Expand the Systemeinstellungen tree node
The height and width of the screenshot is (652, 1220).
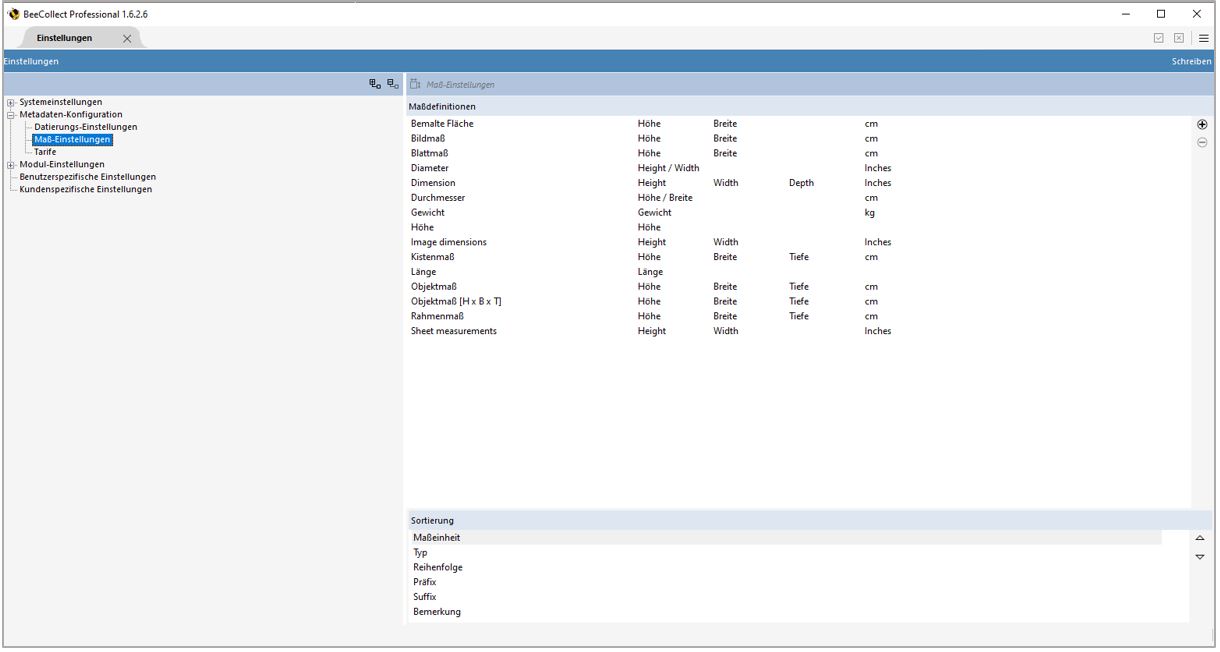click(x=11, y=102)
